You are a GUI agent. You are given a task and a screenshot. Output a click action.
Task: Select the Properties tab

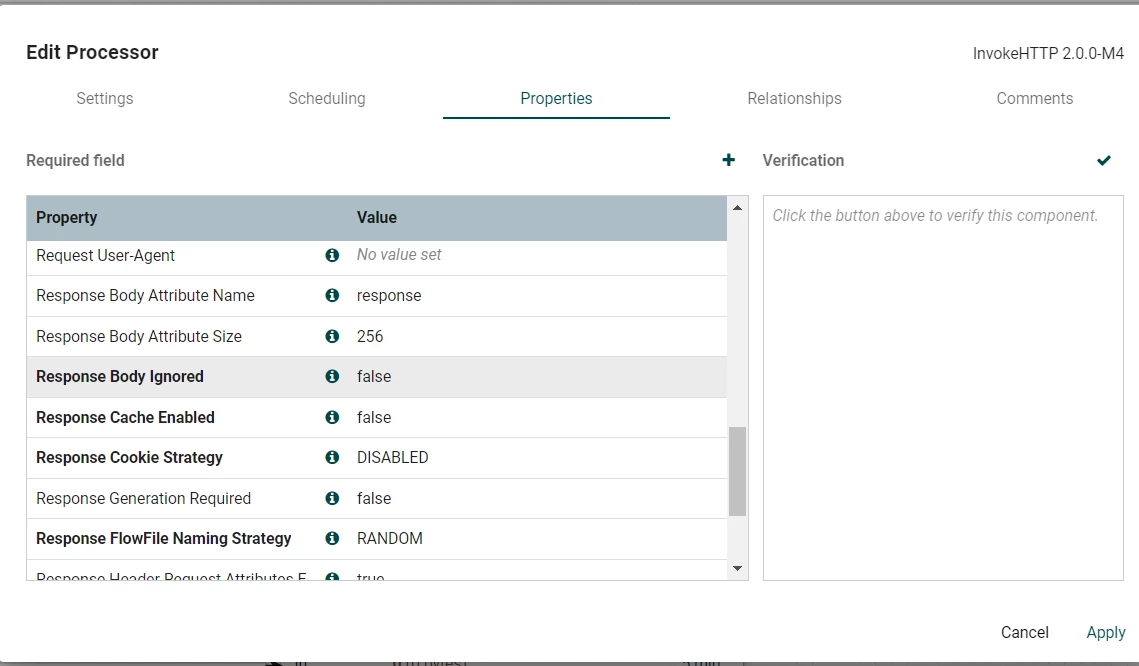pyautogui.click(x=556, y=99)
